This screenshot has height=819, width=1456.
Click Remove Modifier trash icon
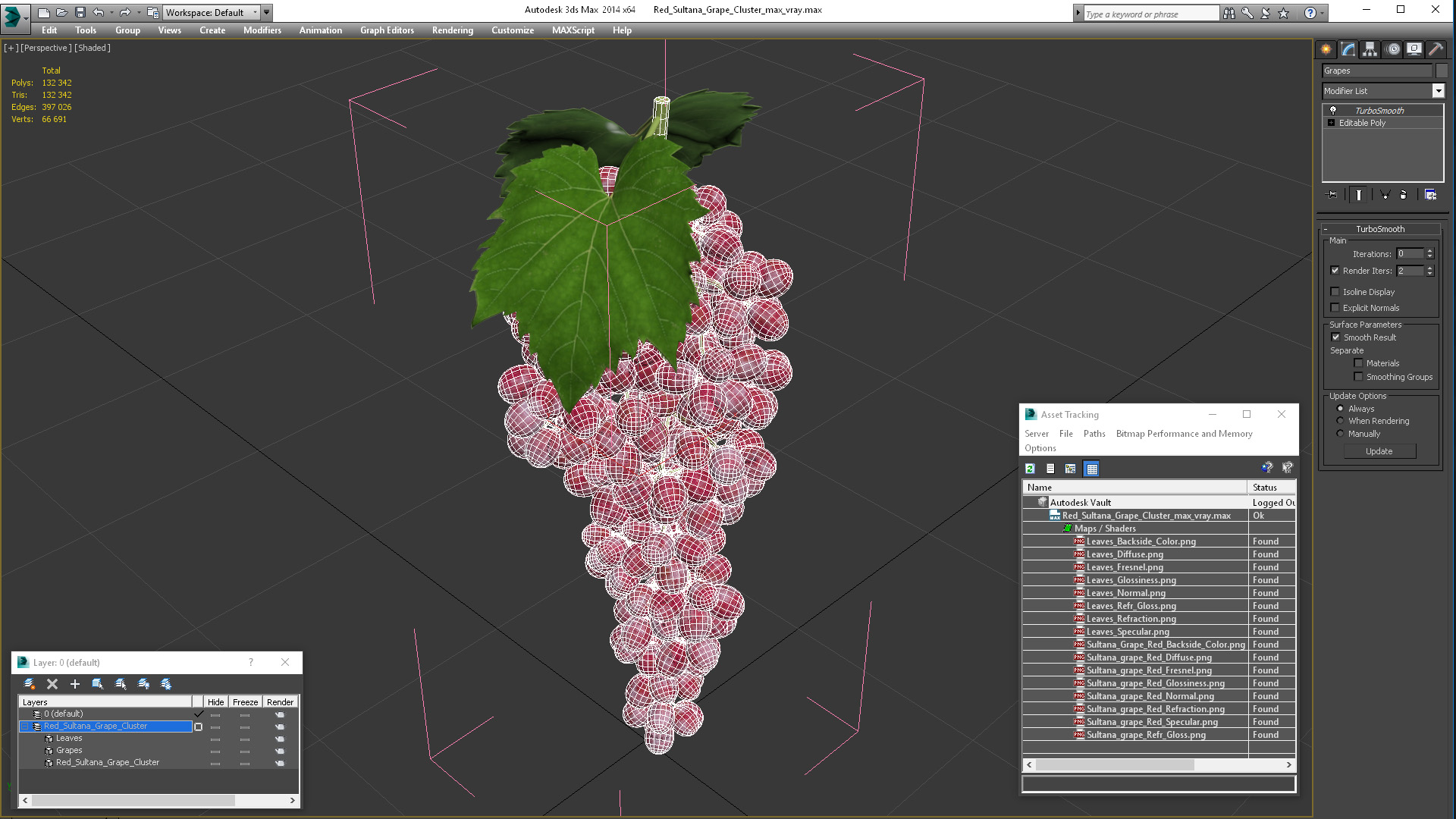coord(1403,195)
